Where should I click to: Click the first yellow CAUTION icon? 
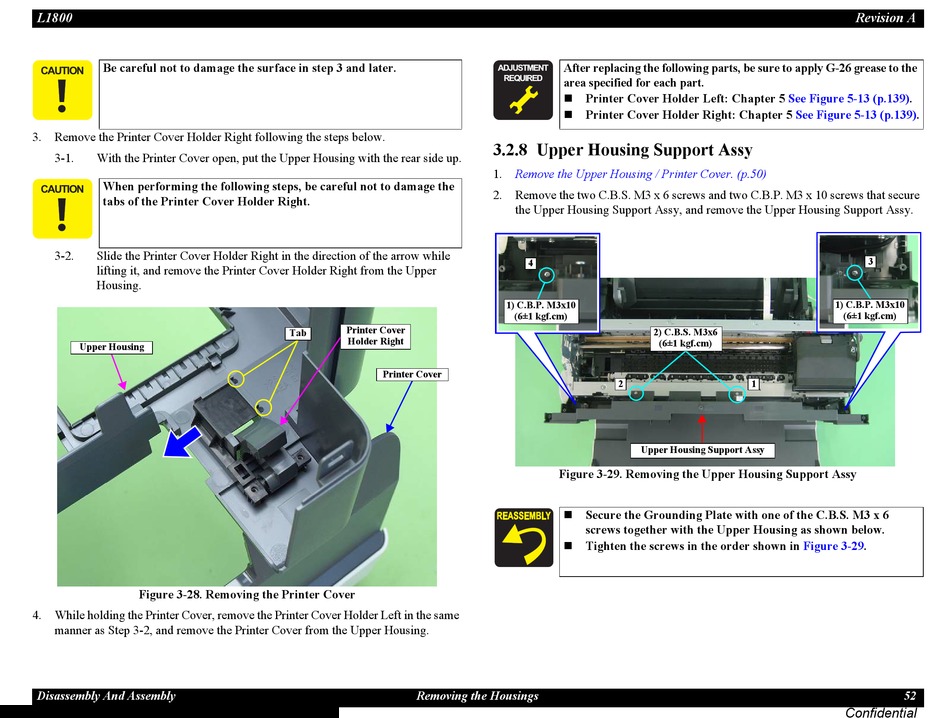pos(62,90)
